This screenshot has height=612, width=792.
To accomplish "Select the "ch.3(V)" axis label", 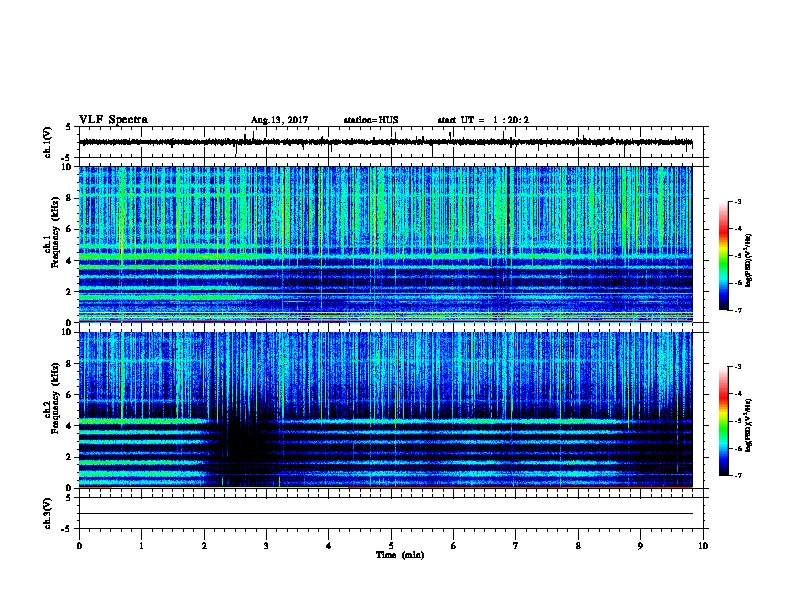I will tap(47, 513).
